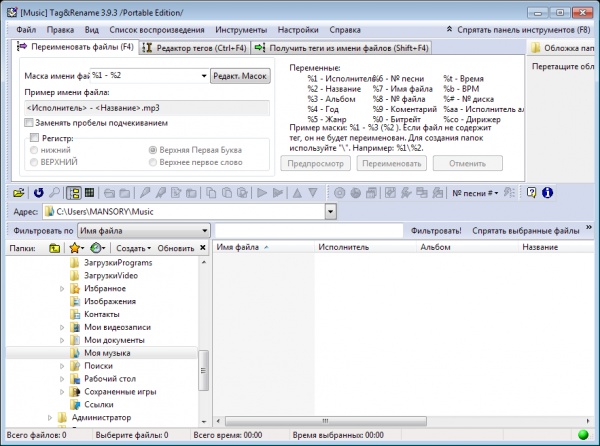Image resolution: width=600 pixels, height=446 pixels.
Task: Switch to 'Редактор тегов (Ctrl+F4)' tab
Action: (196, 47)
